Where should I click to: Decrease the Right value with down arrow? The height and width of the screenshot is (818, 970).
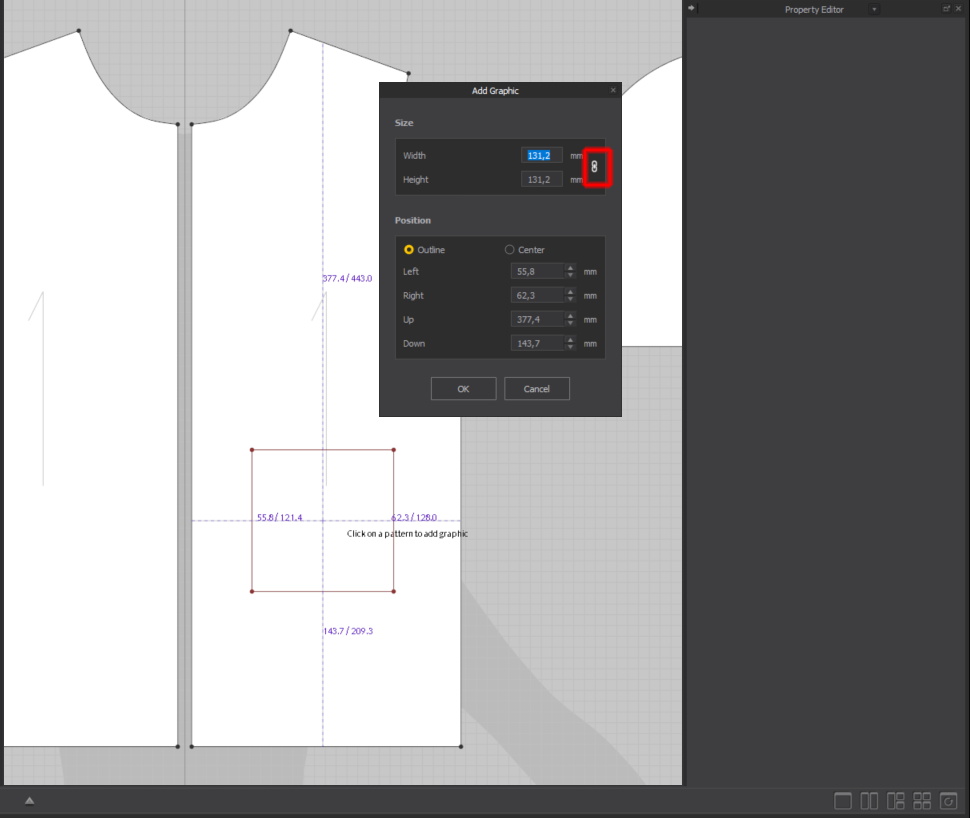tap(570, 299)
